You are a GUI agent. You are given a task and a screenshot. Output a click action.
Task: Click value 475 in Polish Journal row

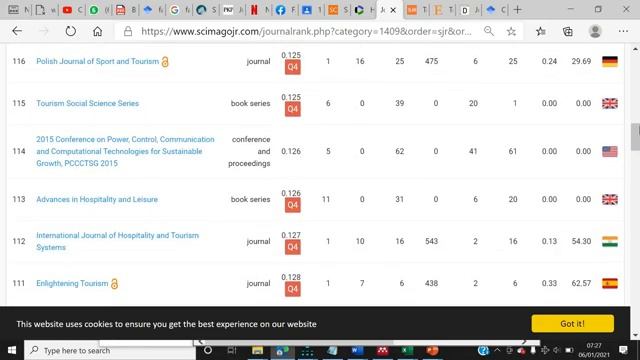pyautogui.click(x=431, y=61)
